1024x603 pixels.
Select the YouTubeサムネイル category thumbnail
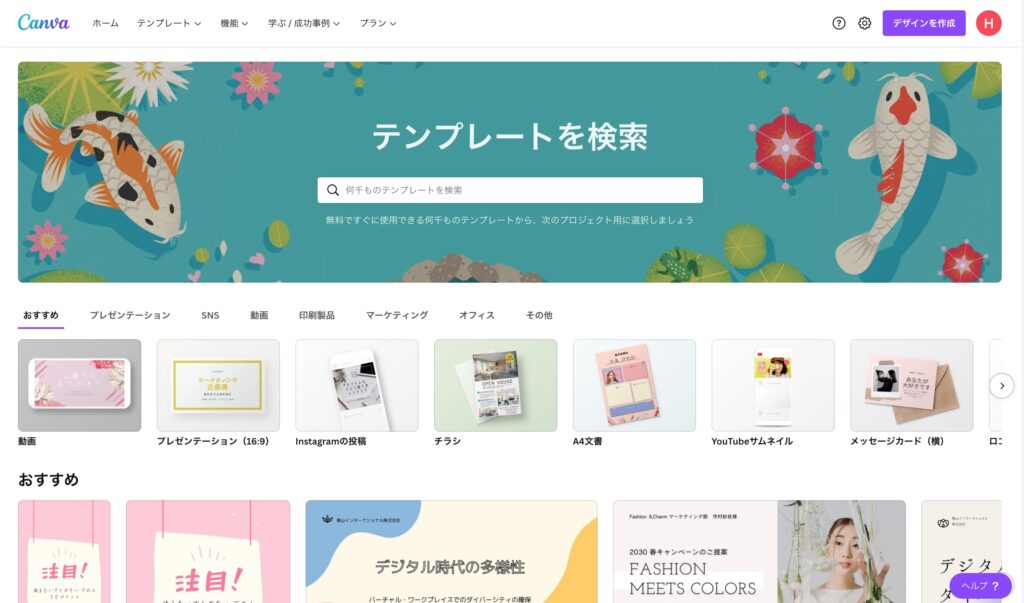(x=773, y=385)
